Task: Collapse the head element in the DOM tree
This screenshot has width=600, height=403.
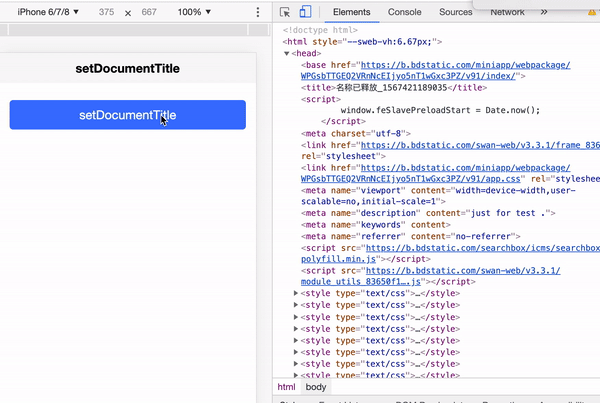Action: coord(289,54)
